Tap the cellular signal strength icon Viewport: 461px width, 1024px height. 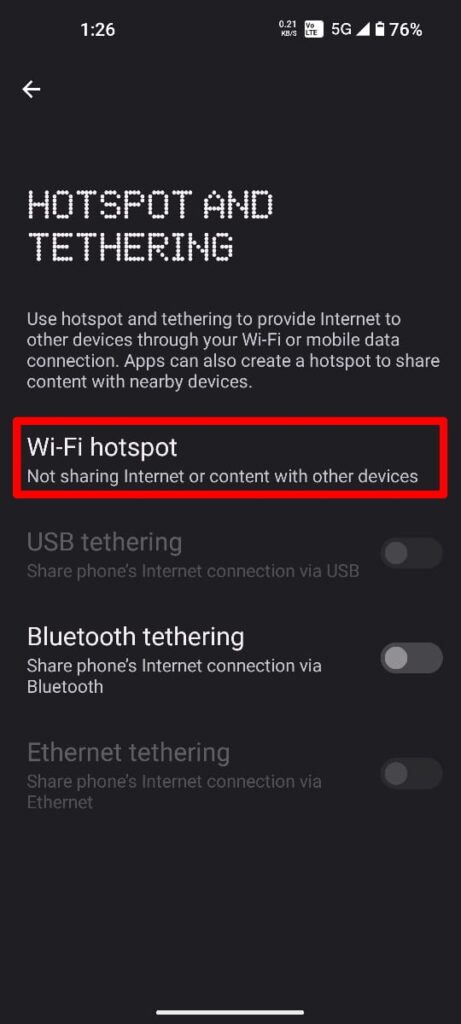click(x=363, y=29)
